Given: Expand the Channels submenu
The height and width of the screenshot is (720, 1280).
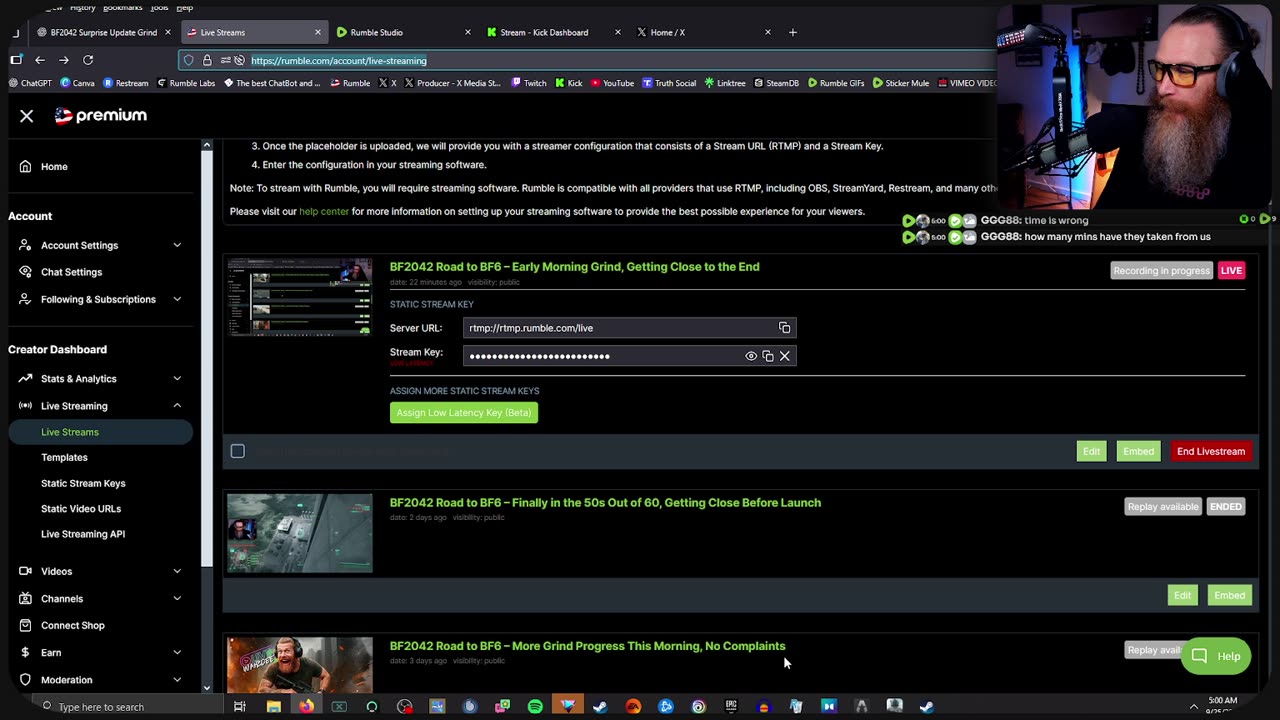Looking at the screenshot, I should pos(177,599).
